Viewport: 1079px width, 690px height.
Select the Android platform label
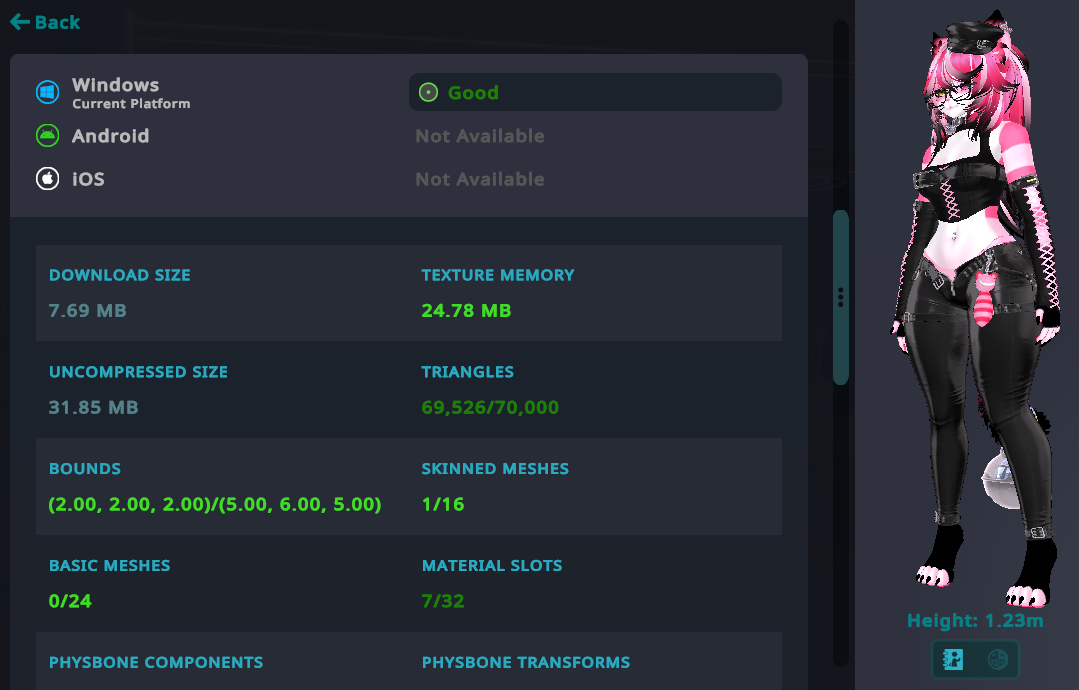coord(111,136)
